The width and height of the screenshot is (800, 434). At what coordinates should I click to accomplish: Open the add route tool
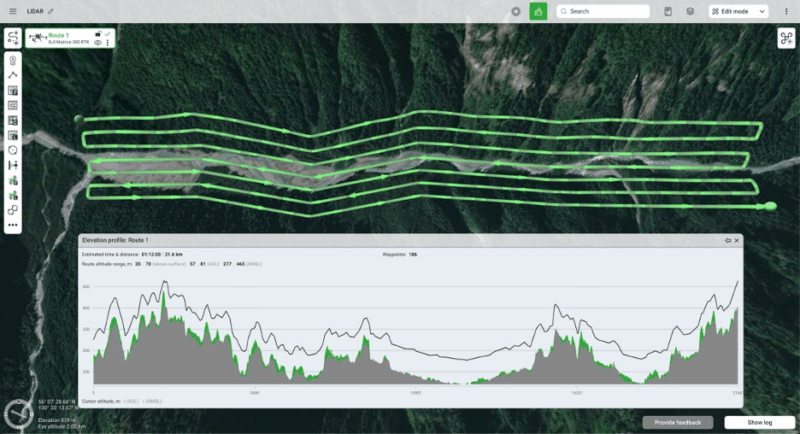point(13,38)
